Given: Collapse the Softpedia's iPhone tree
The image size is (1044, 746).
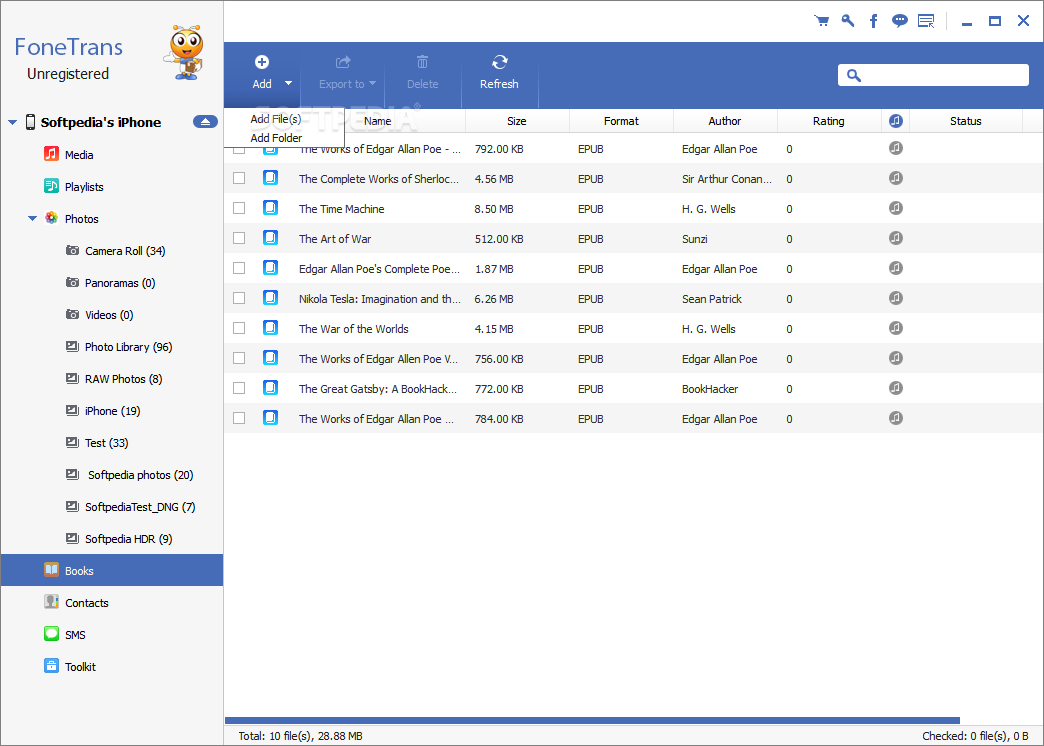Looking at the screenshot, I should 12,123.
